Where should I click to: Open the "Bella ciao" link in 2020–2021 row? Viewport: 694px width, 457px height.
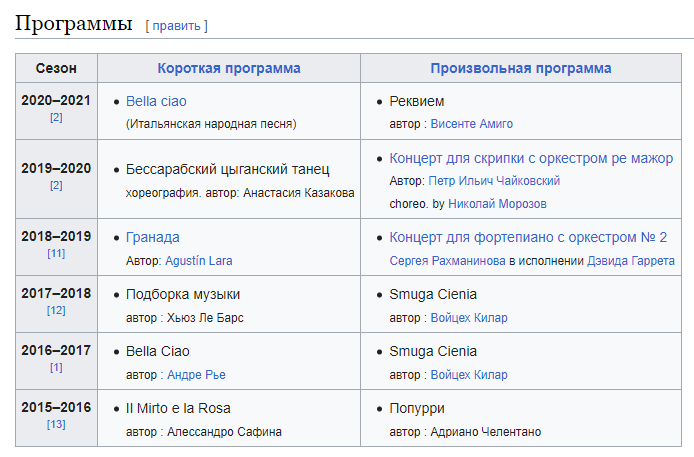click(x=156, y=101)
